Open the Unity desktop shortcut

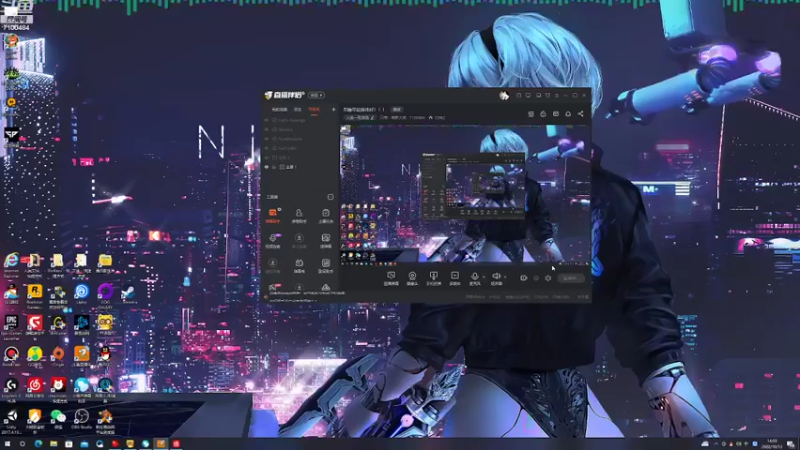(11, 421)
